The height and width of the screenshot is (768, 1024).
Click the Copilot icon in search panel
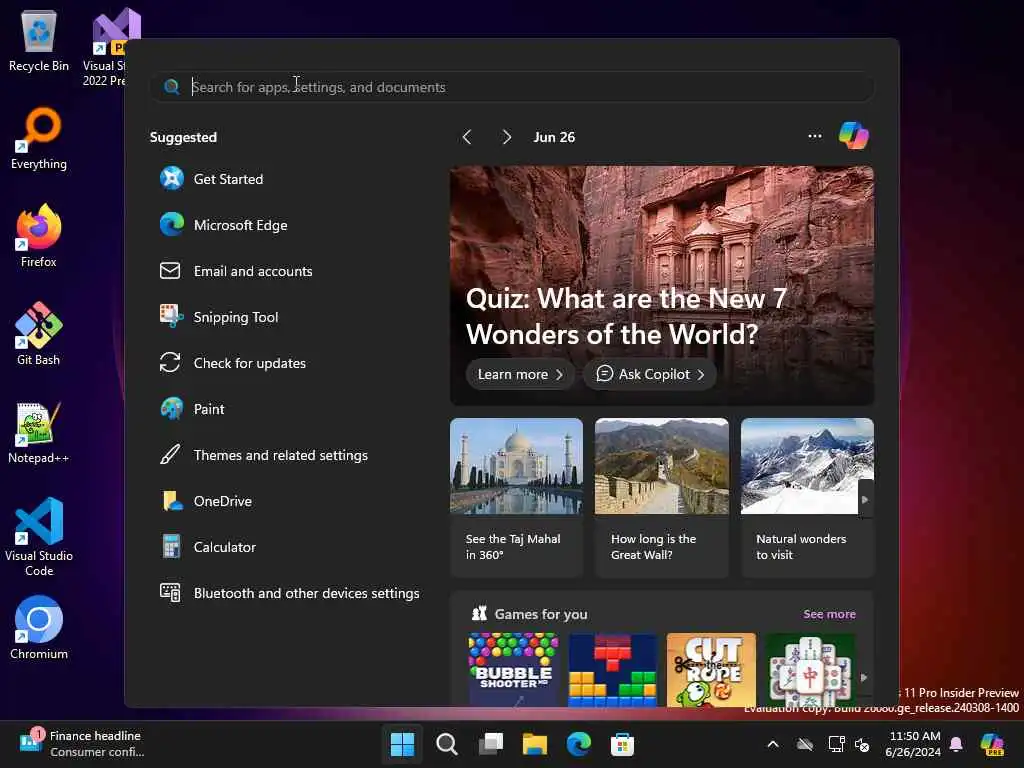[x=854, y=136]
